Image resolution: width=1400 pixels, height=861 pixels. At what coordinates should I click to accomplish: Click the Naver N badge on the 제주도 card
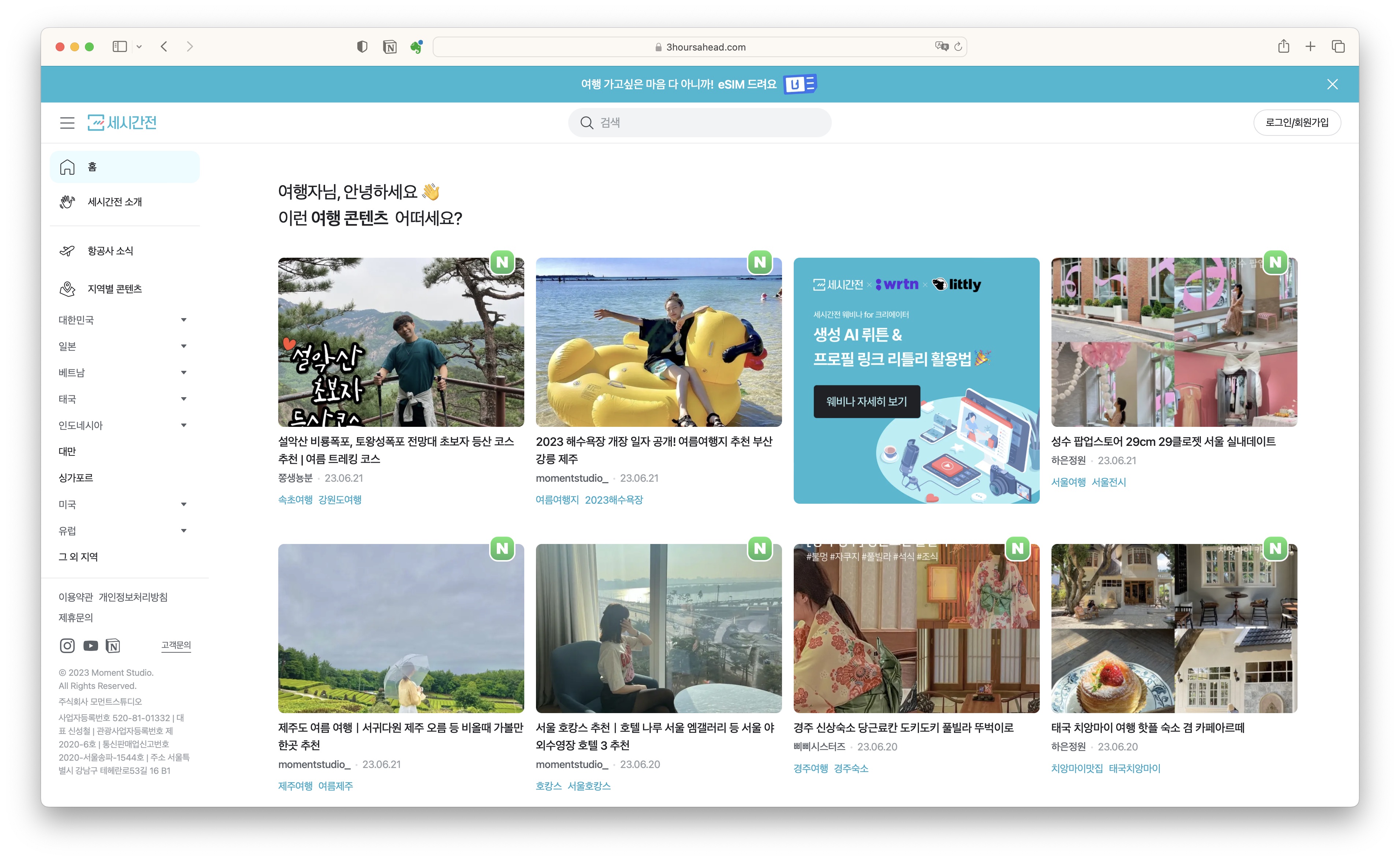coord(502,548)
